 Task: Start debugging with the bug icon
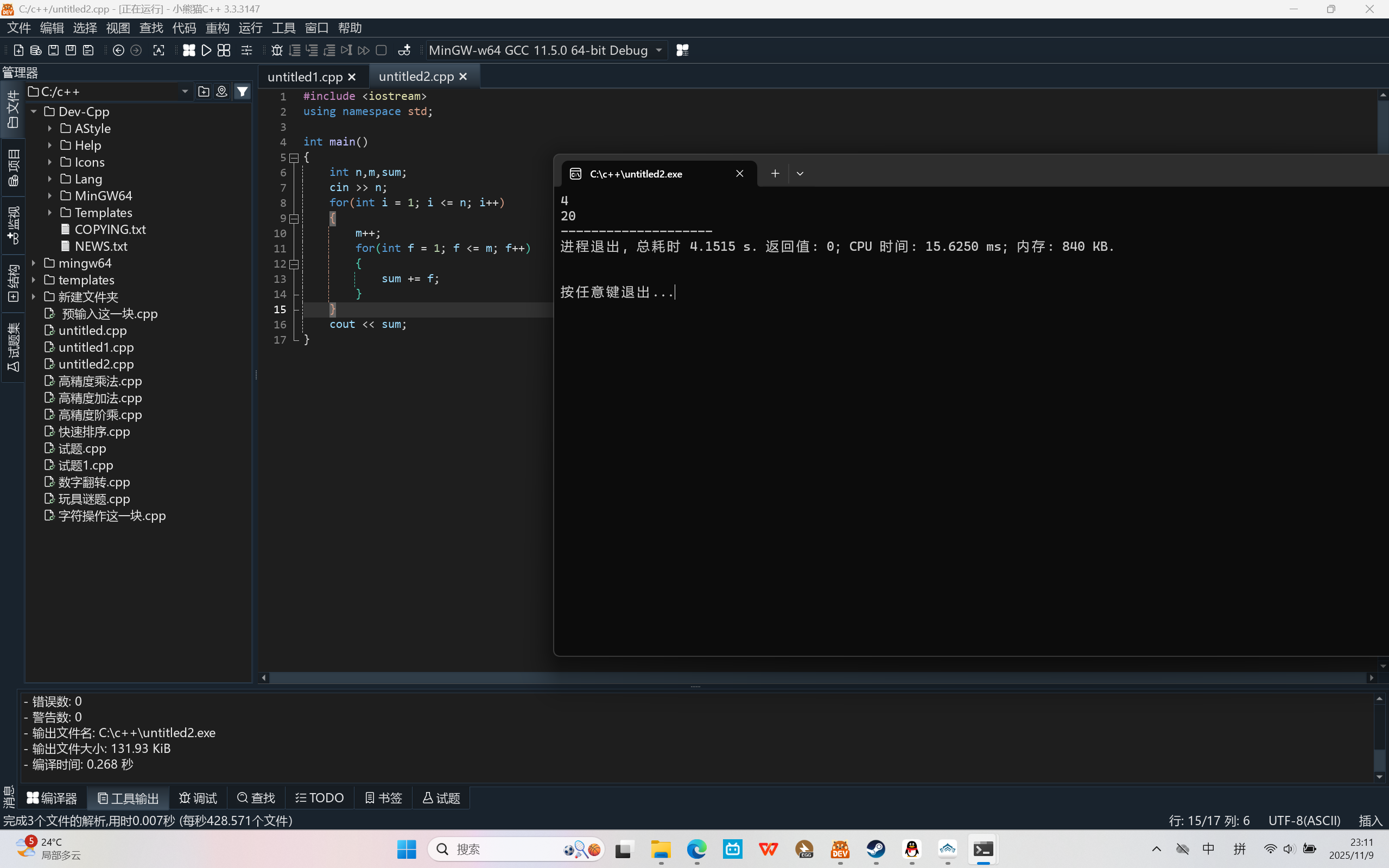click(277, 50)
